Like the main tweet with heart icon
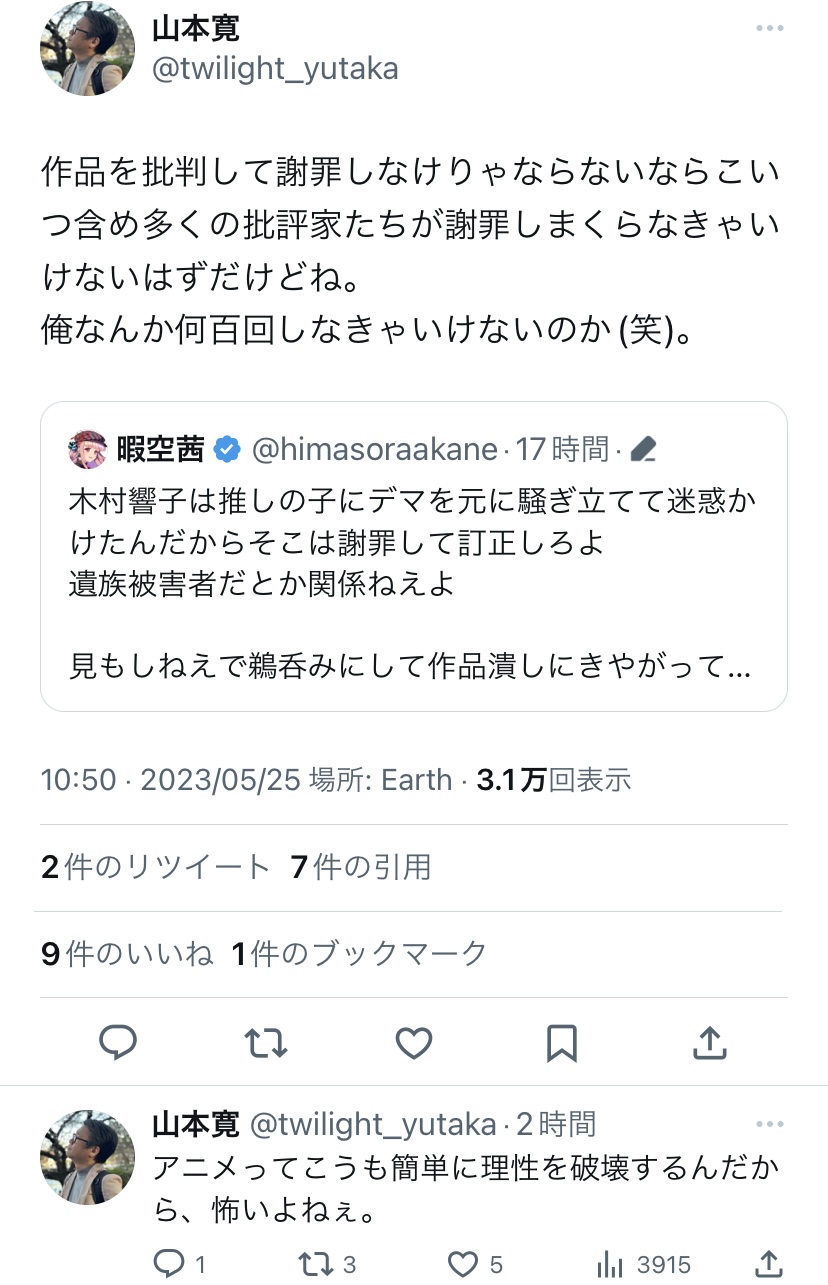 point(413,1043)
